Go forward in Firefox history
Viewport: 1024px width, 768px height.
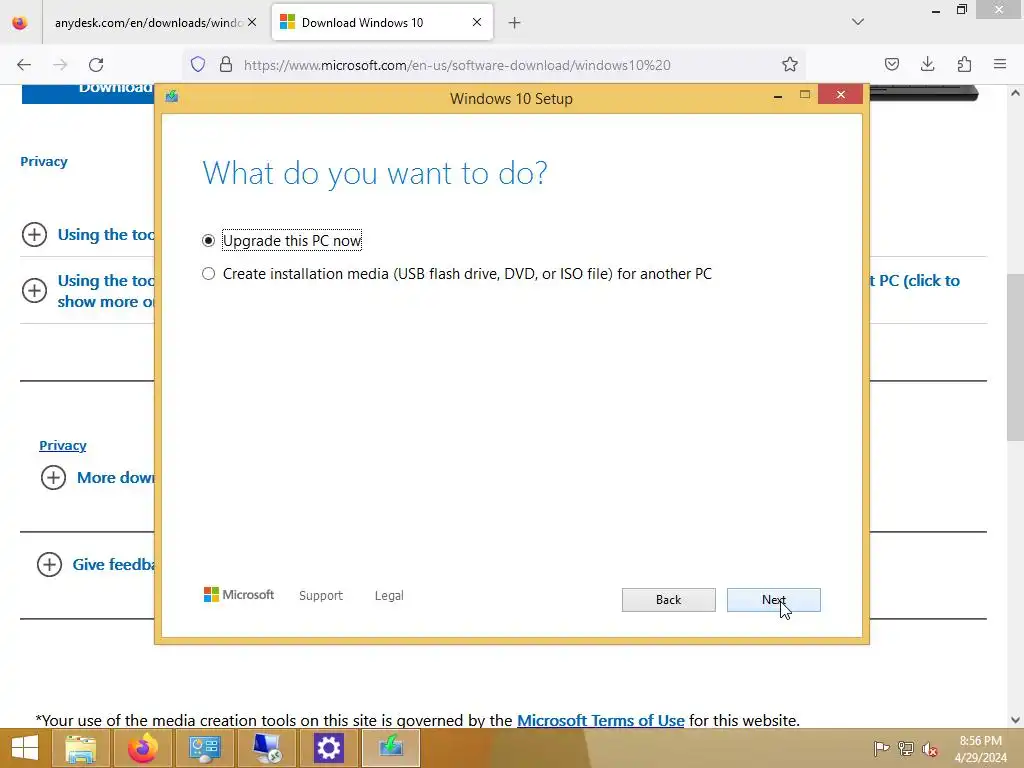[x=60, y=65]
